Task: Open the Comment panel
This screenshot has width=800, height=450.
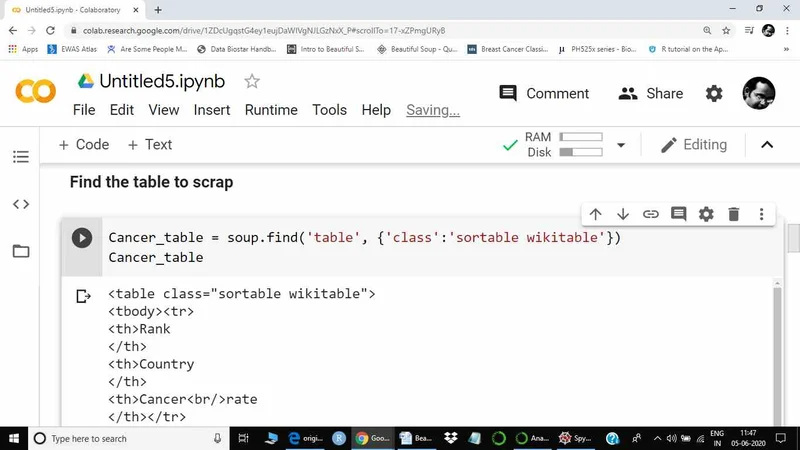Action: 544,93
